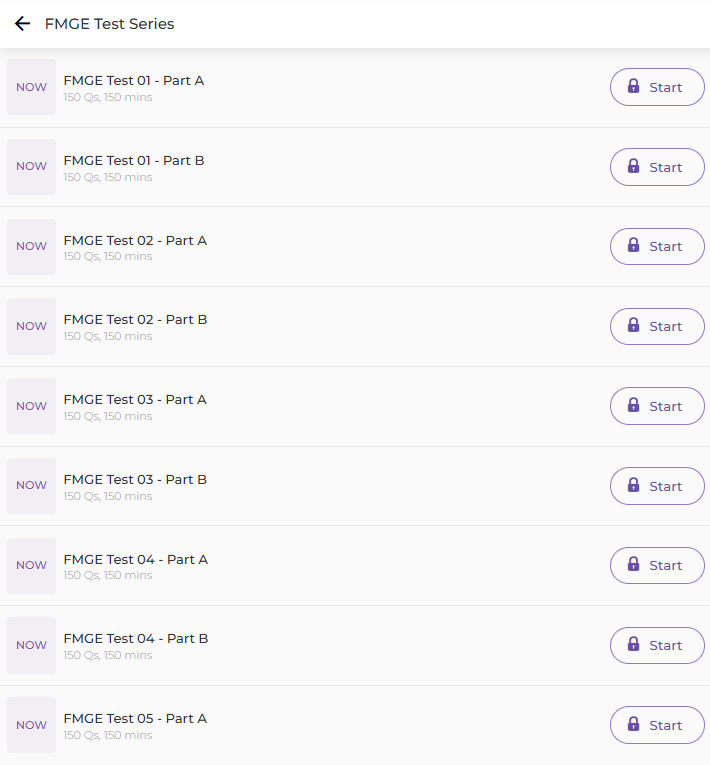Screen dimensions: 710x765
Task: Start FMGE Test 03 - Part B
Action: click(x=657, y=486)
